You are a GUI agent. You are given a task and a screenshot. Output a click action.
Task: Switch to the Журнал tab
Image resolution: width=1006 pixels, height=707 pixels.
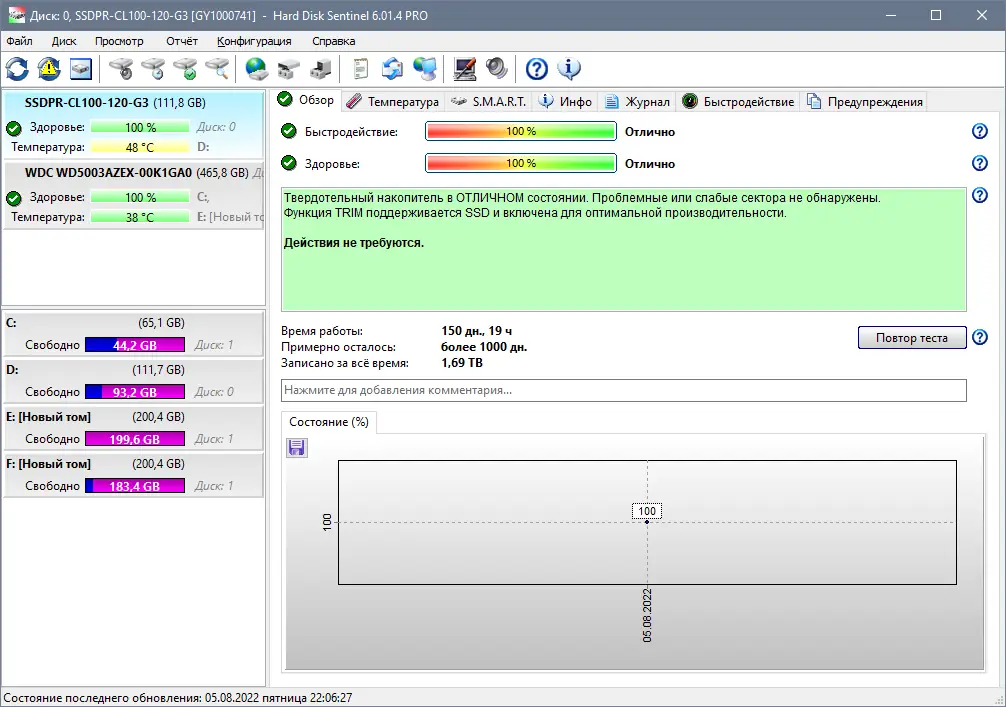638,101
